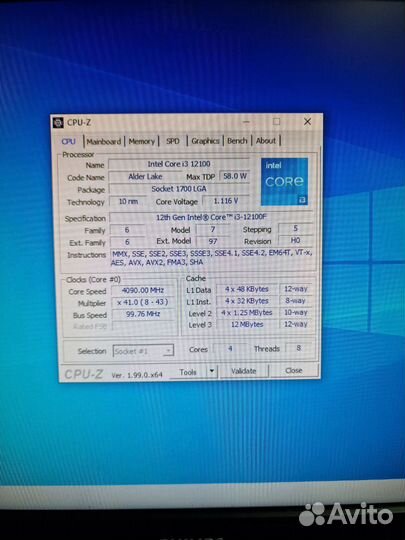Open the Bench tab
The height and width of the screenshot is (540, 405).
point(237,141)
